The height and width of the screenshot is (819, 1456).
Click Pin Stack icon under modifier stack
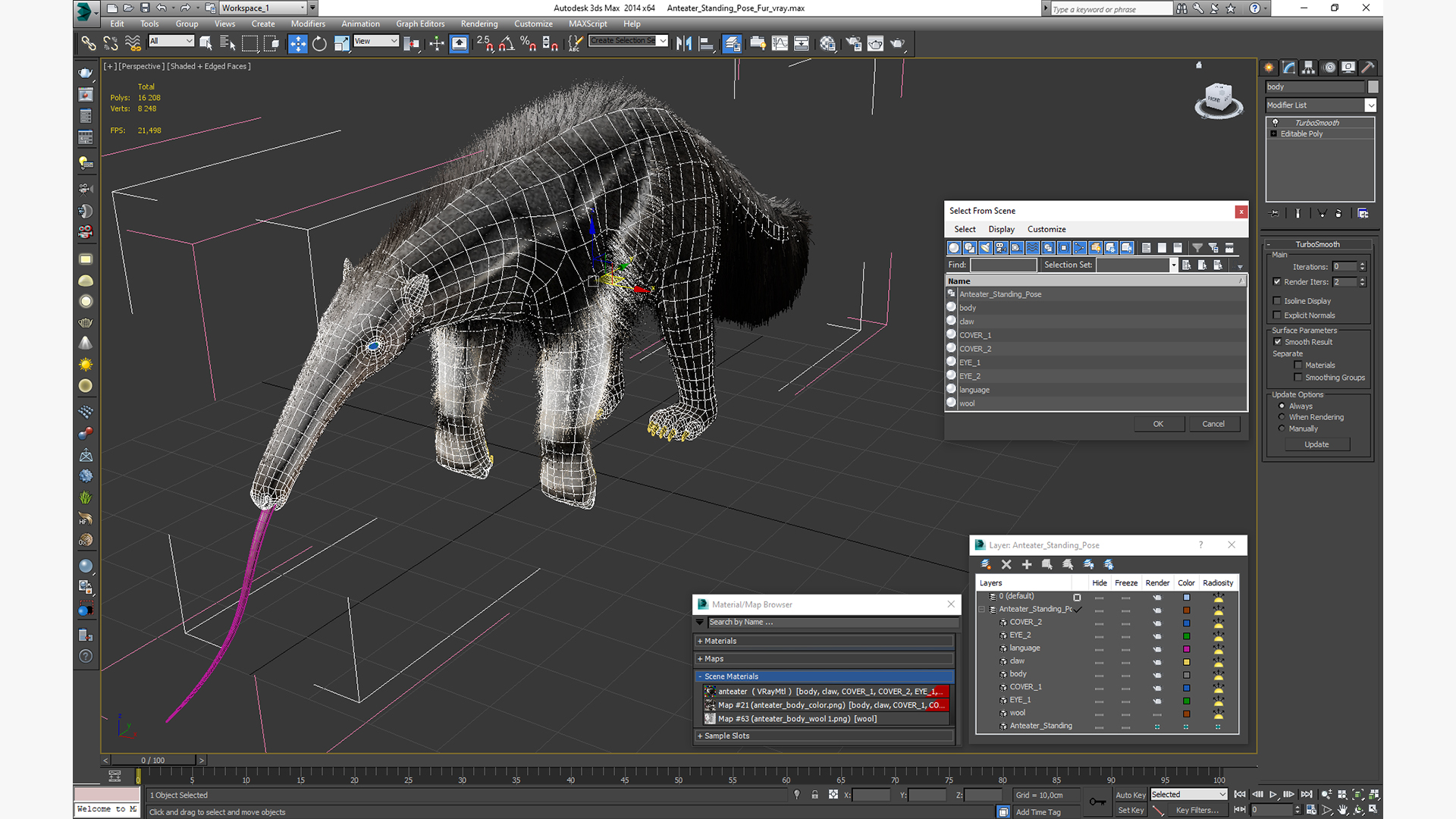(1275, 214)
